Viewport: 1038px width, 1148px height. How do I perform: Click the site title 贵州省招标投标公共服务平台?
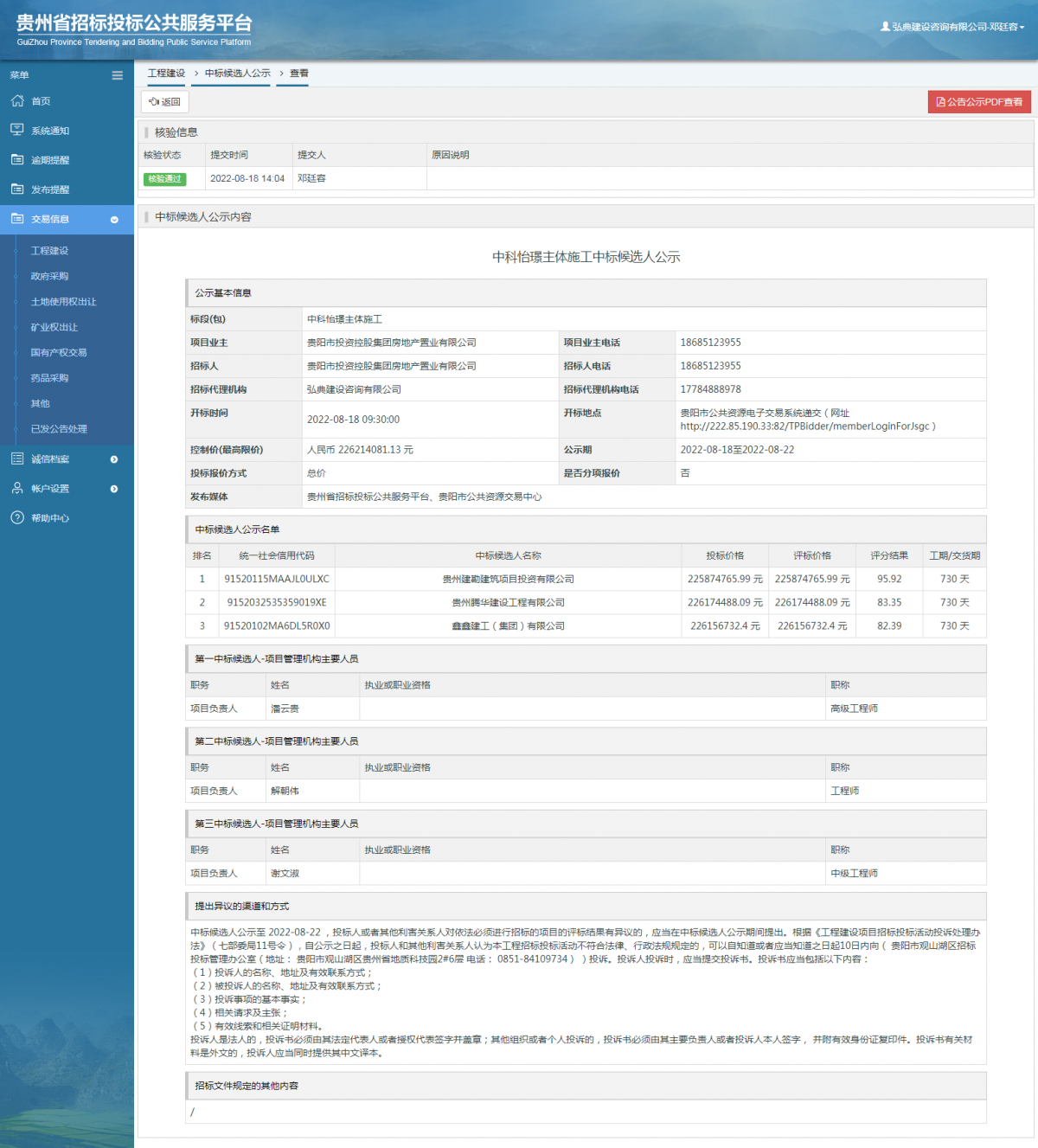(134, 23)
